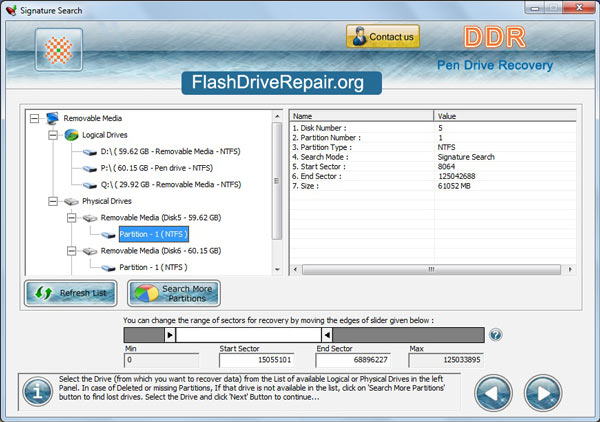This screenshot has height=422, width=600.
Task: Click the Min value field
Action: [161, 360]
